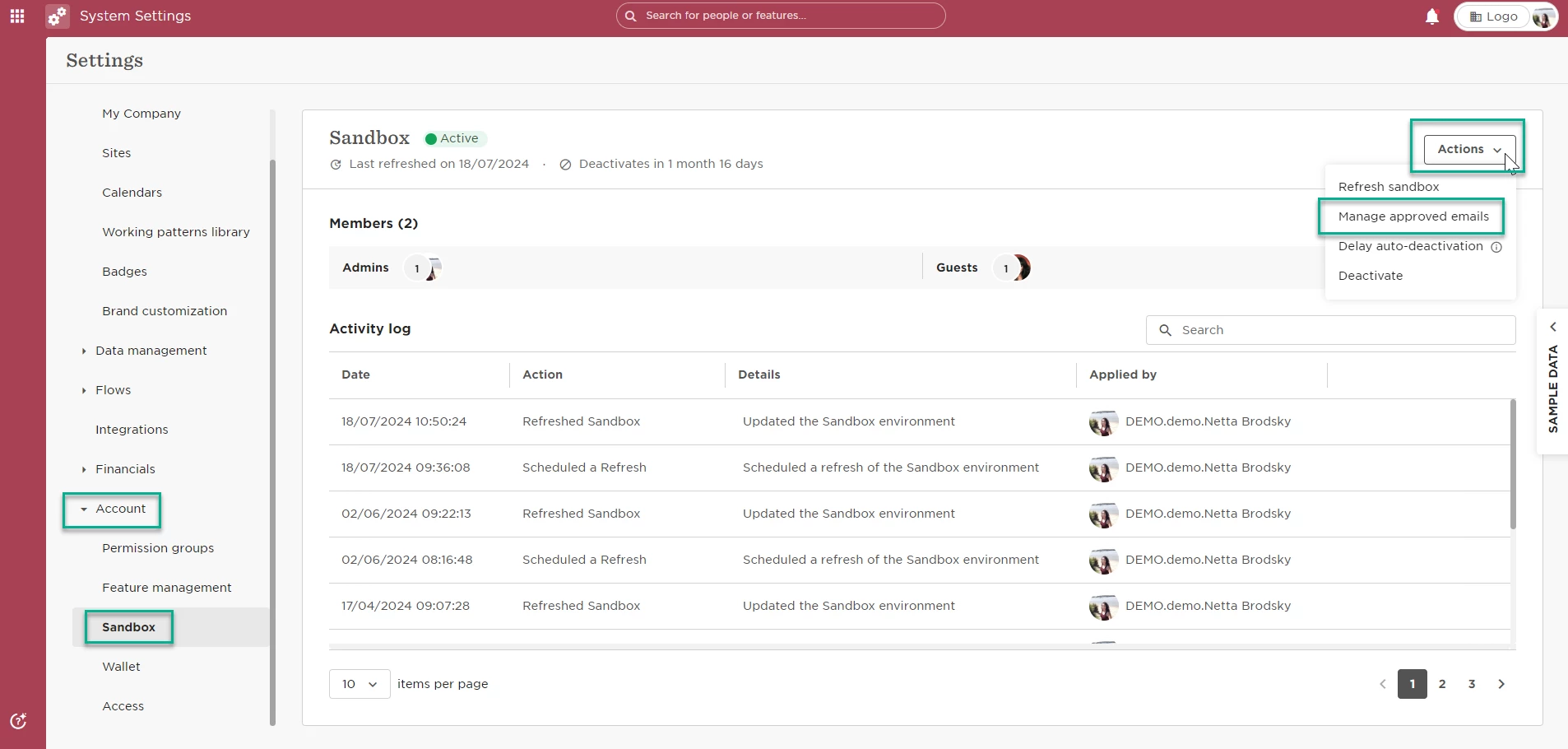Go to the next page arrow
Screen dimensions: 1568x749
tap(1501, 684)
